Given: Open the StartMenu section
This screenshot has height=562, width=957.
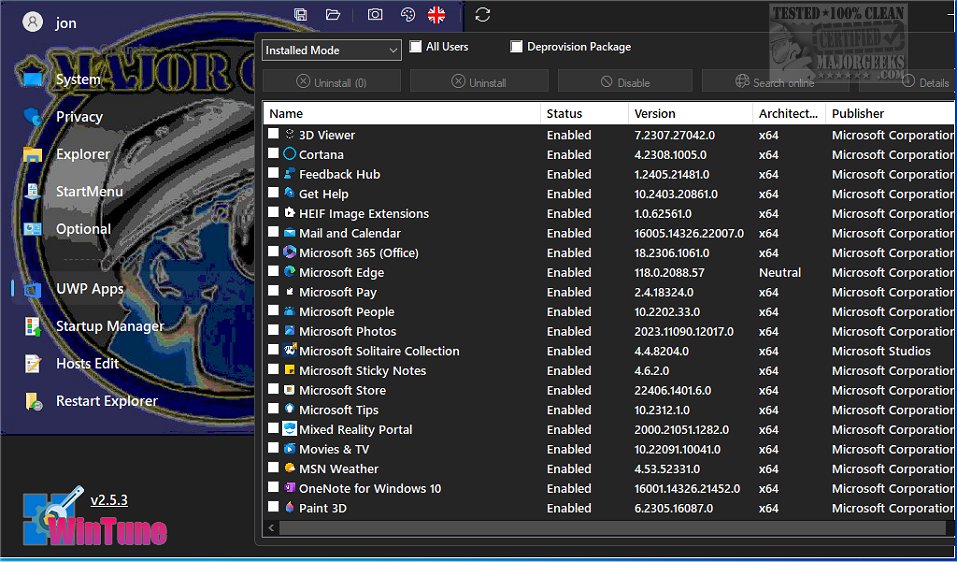Looking at the screenshot, I should (90, 192).
